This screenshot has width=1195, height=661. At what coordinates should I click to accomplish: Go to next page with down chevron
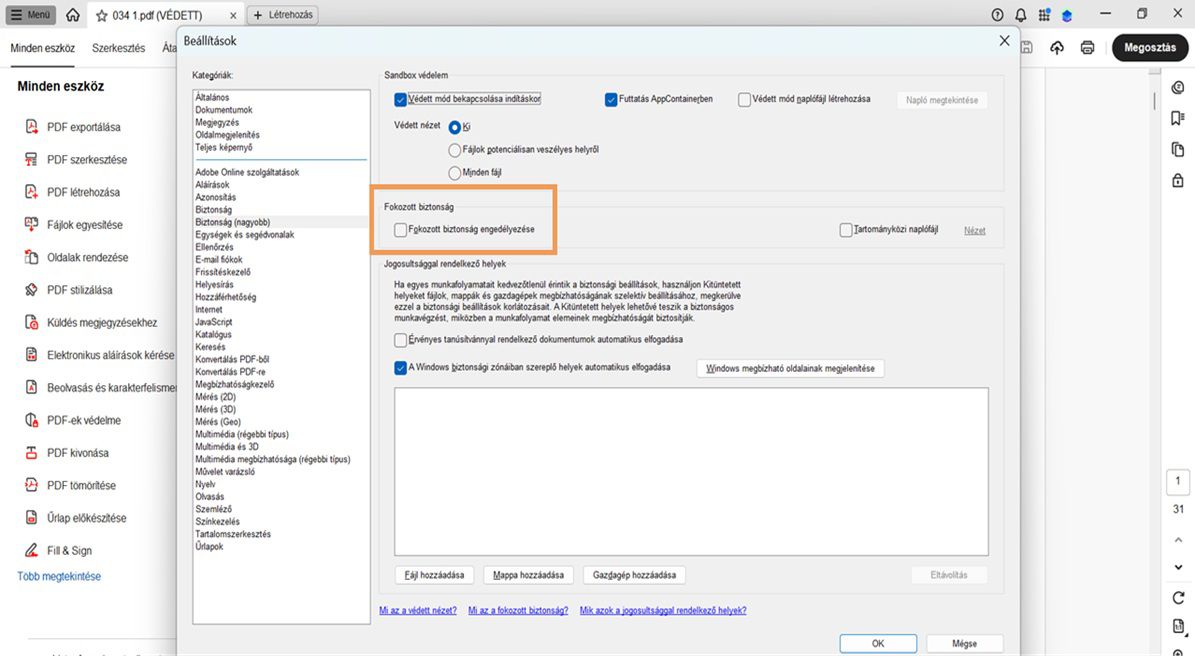coord(1178,567)
